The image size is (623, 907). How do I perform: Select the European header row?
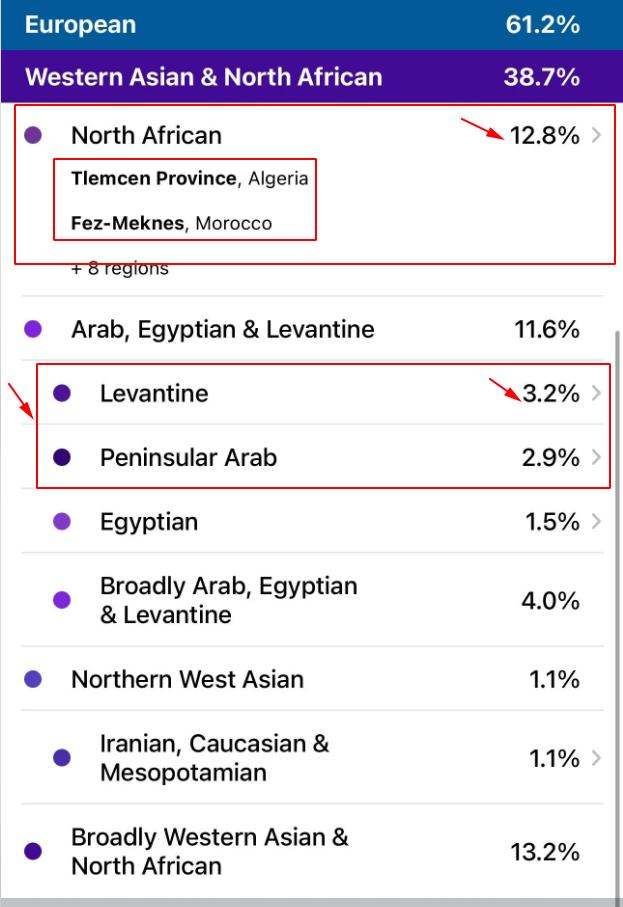[x=311, y=25]
